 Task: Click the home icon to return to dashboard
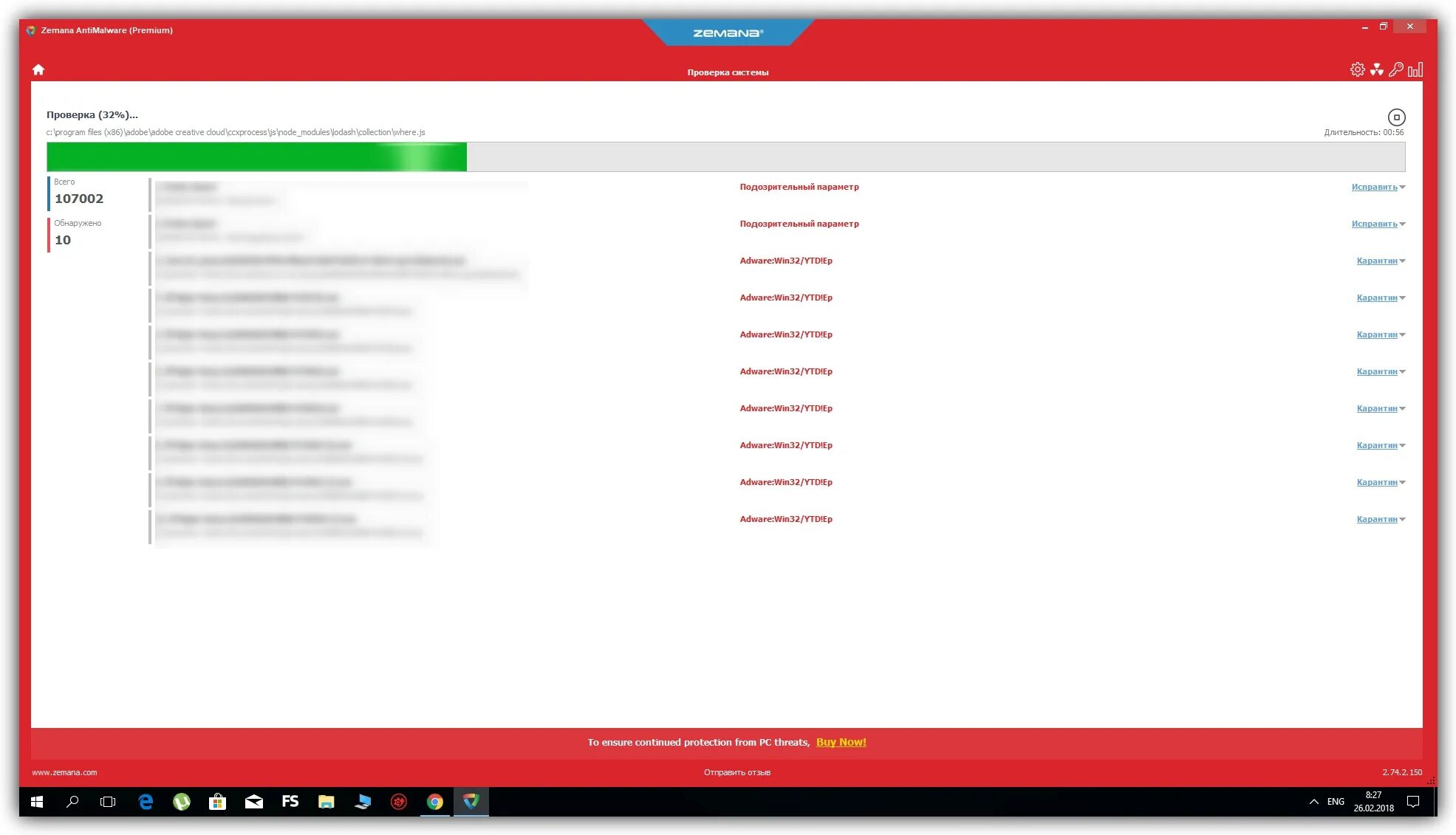click(38, 69)
